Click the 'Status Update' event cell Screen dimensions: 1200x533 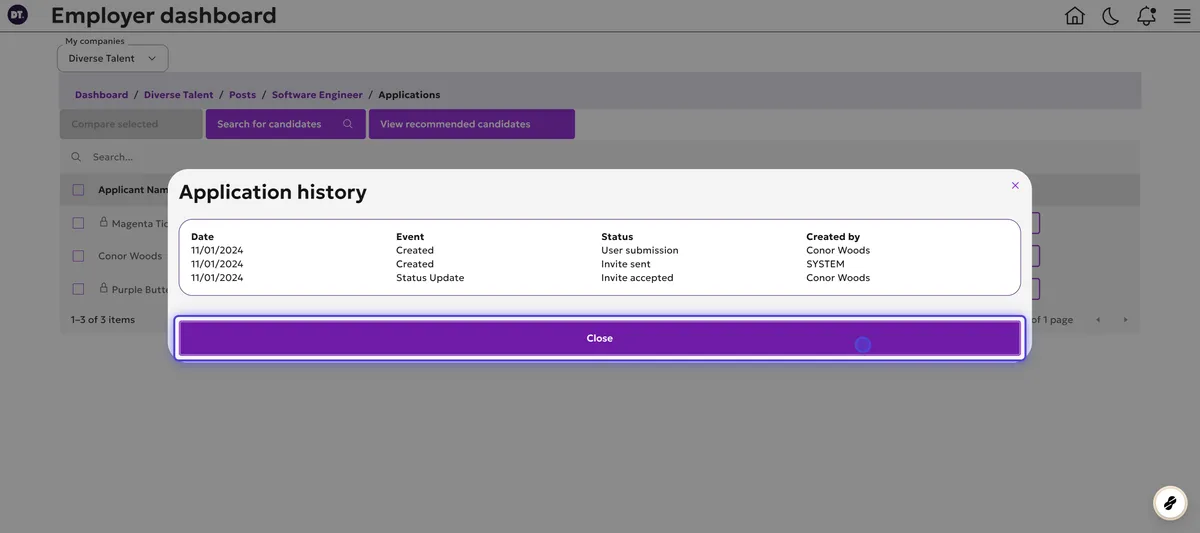pos(430,278)
